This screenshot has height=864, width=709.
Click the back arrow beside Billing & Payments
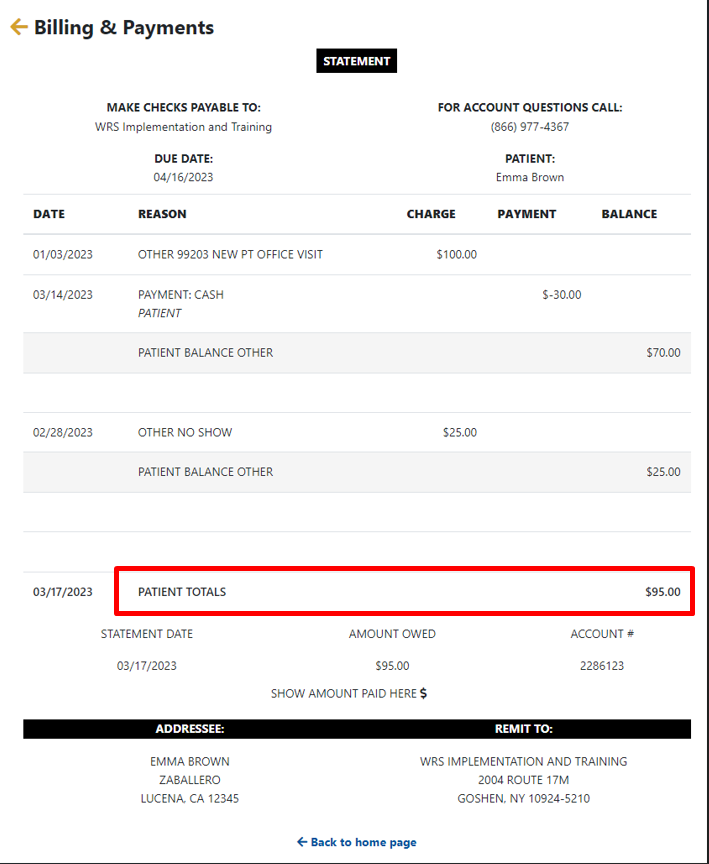pos(18,27)
